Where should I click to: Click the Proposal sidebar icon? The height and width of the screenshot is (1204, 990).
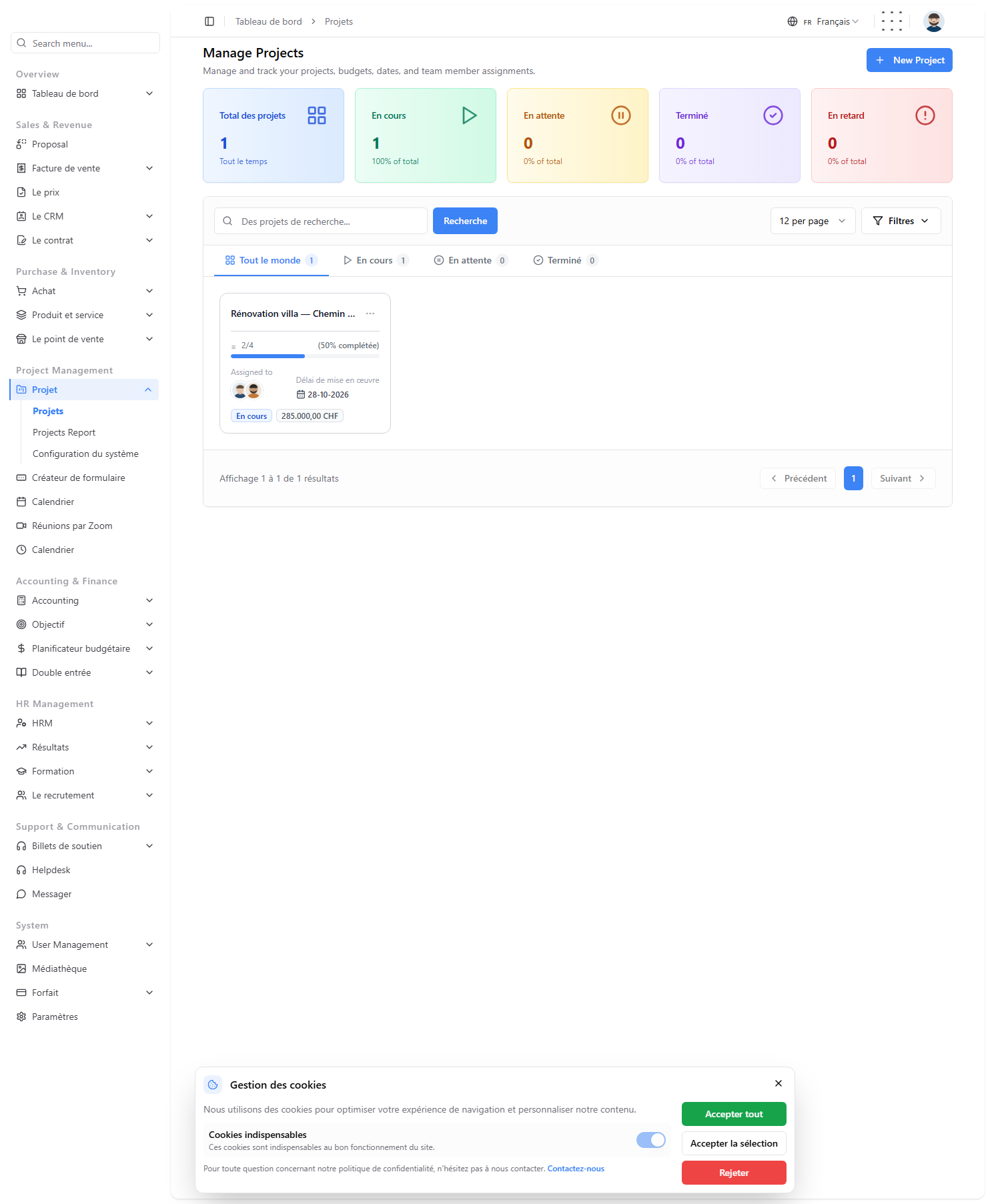[21, 144]
